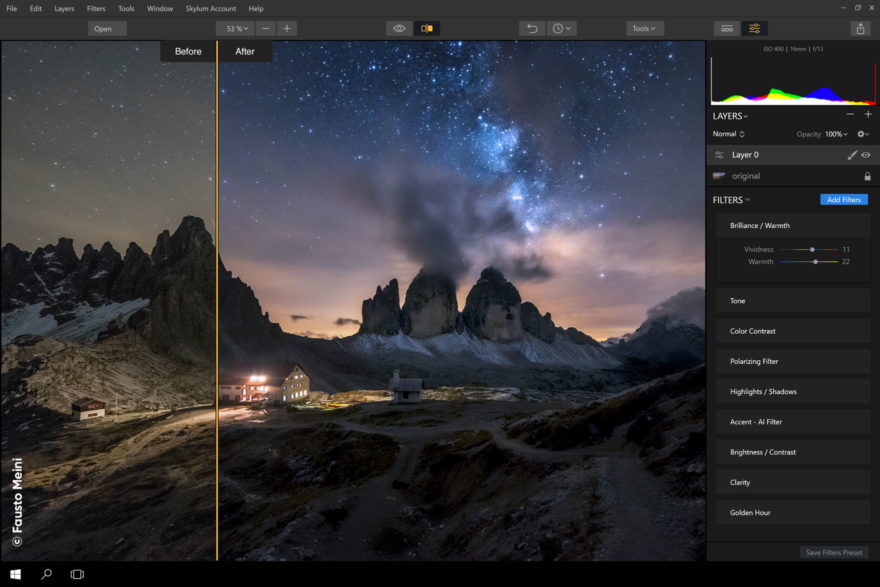Open the 53% zoom level dropdown
The height and width of the screenshot is (587, 880).
(234, 28)
